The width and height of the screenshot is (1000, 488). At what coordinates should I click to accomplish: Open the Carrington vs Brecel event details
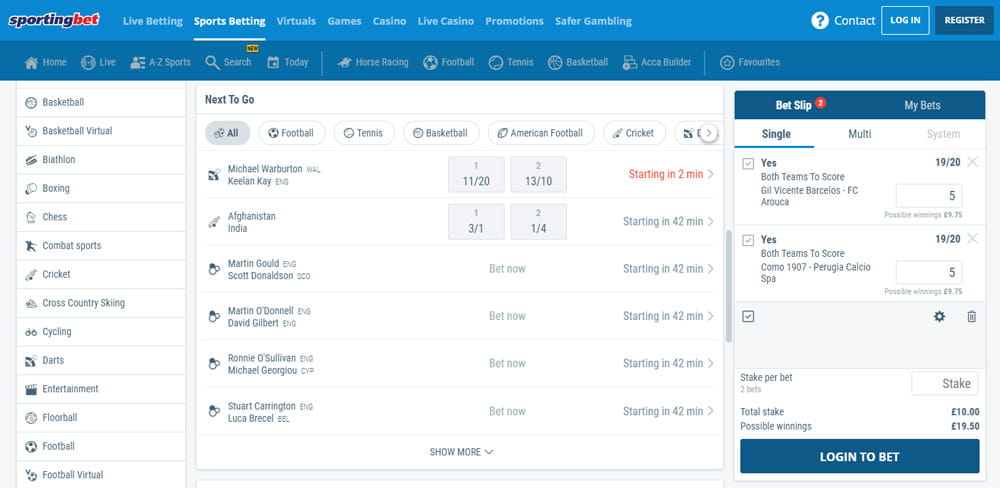(668, 411)
